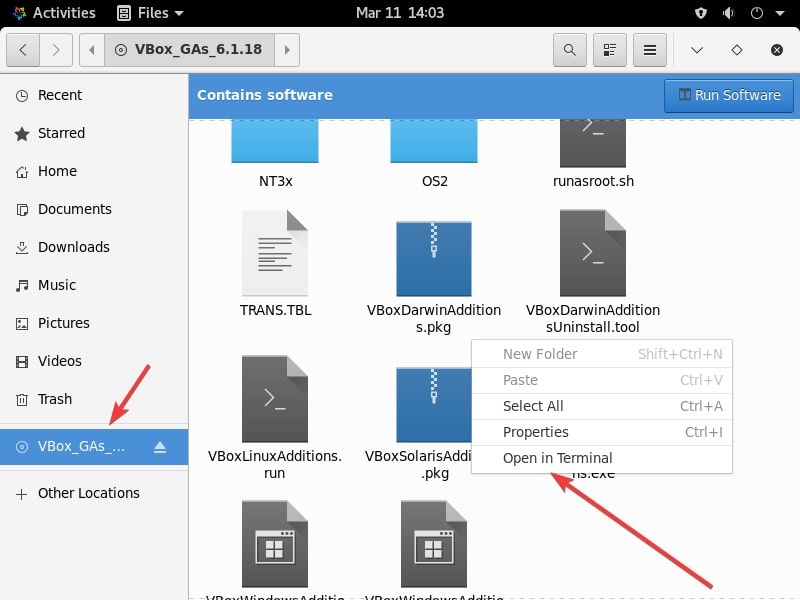Image resolution: width=800 pixels, height=600 pixels.
Task: Toggle the list view icon
Action: click(x=610, y=50)
